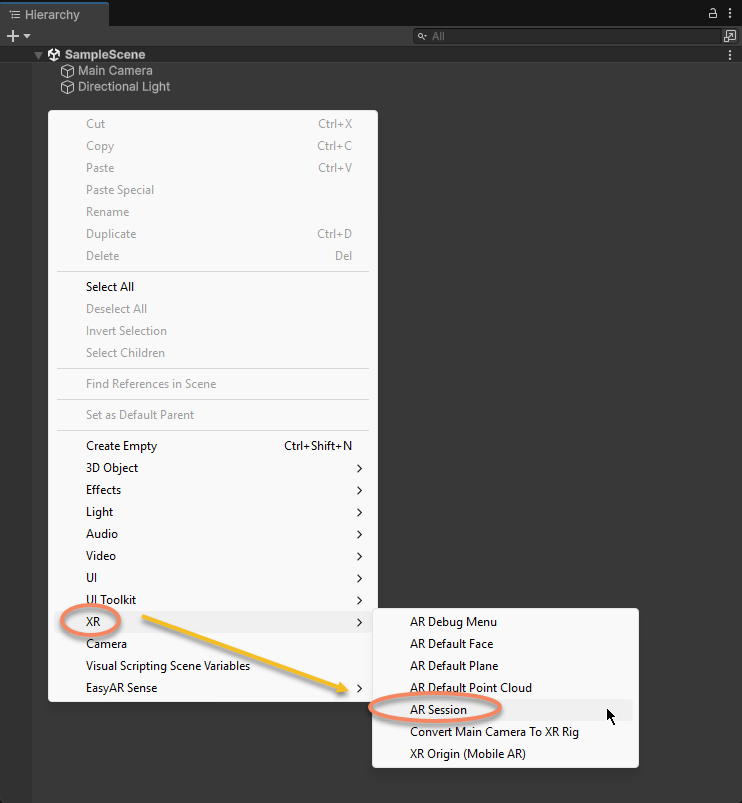Viewport: 742px width, 803px height.
Task: Choose AR Session from the XR submenu
Action: coord(438,710)
